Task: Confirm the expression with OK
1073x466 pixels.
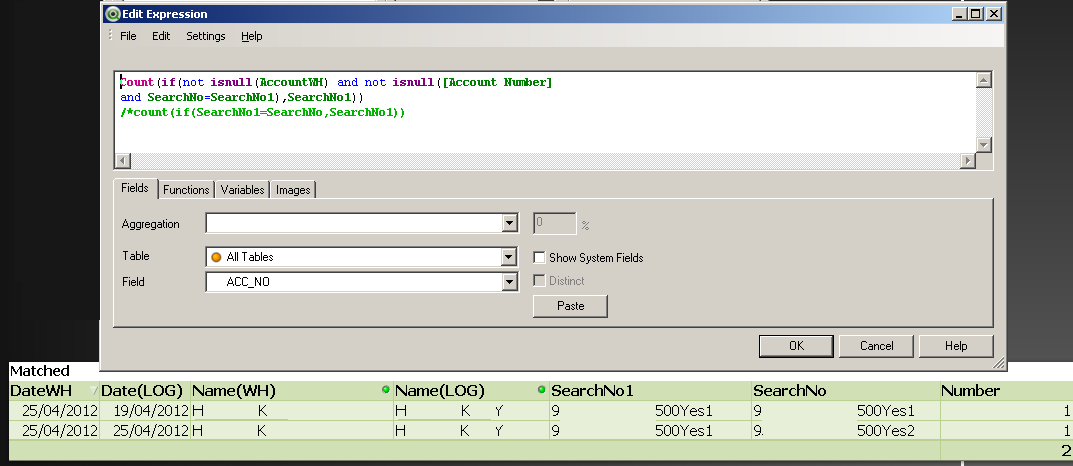Action: (796, 346)
